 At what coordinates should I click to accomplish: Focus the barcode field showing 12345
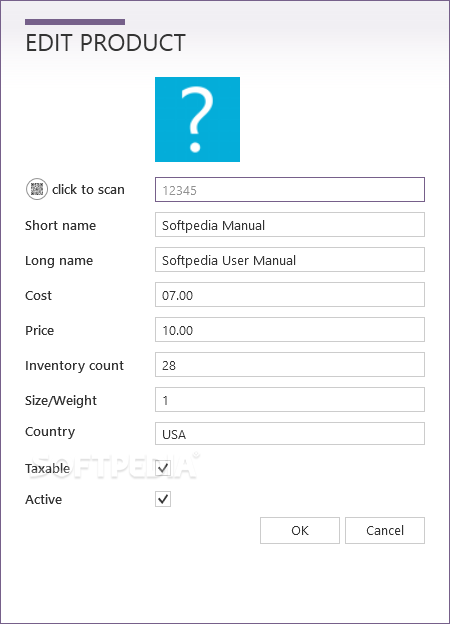pyautogui.click(x=290, y=190)
